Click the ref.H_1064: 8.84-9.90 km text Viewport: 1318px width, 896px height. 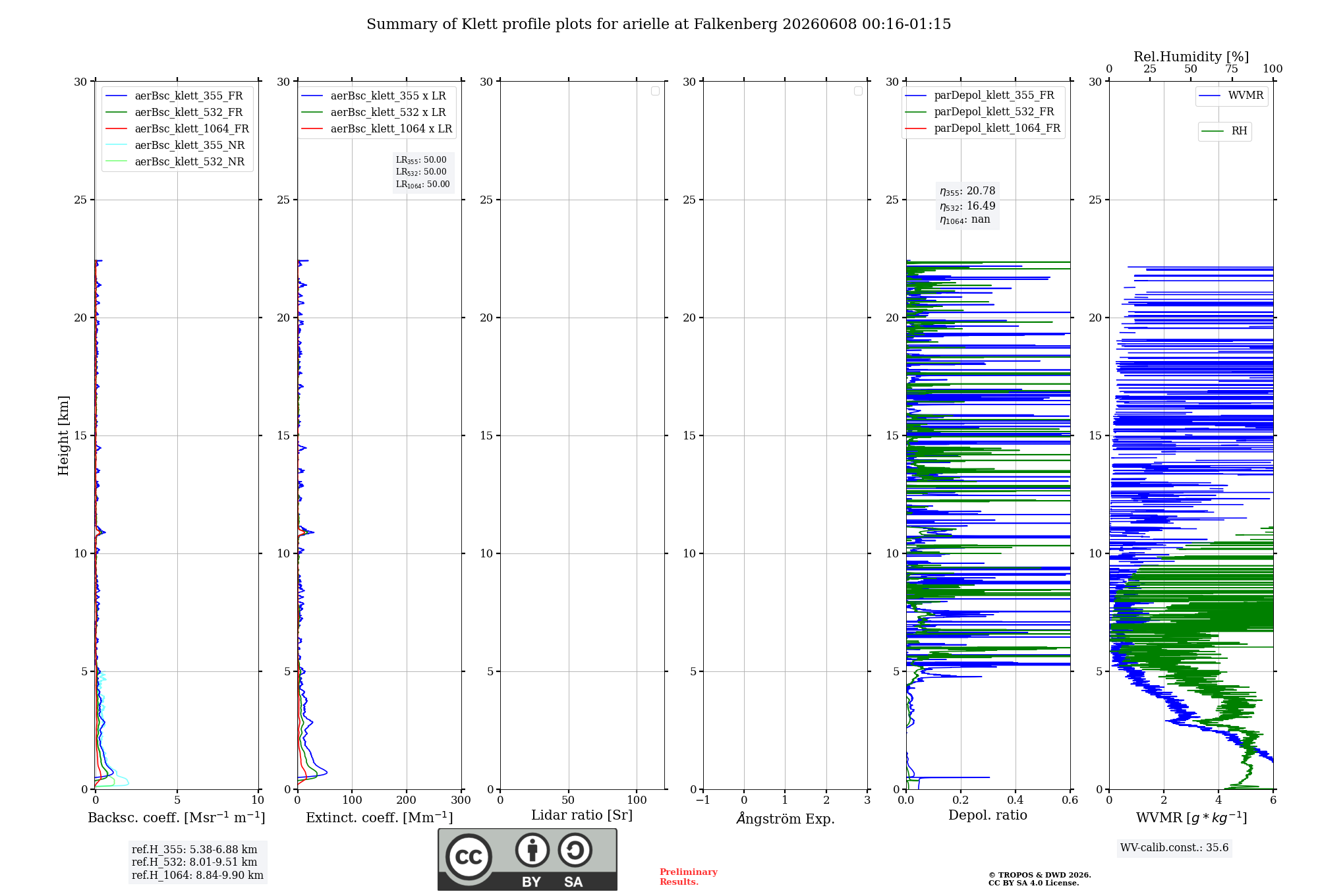(198, 876)
